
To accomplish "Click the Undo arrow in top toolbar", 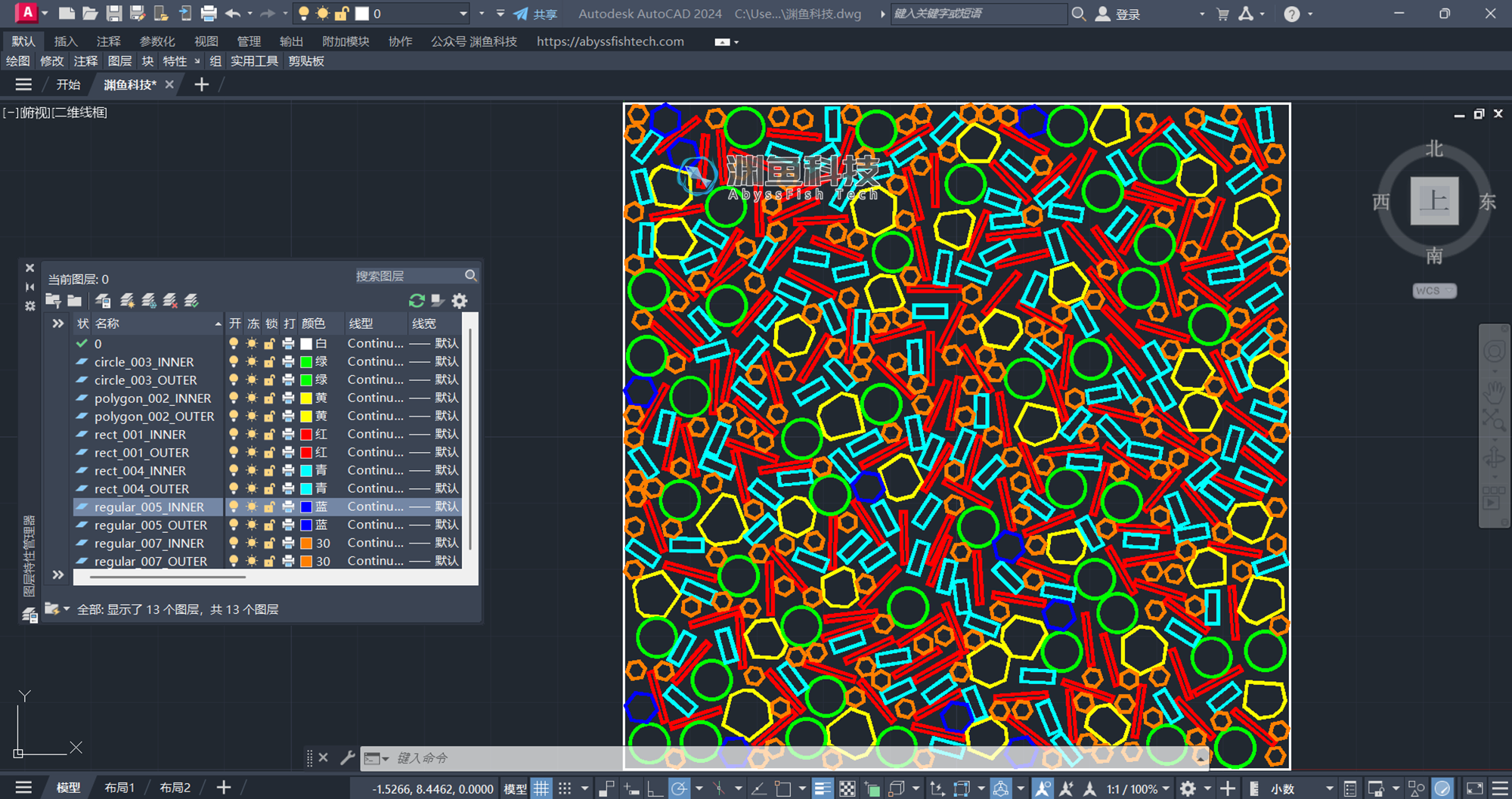I will (233, 14).
